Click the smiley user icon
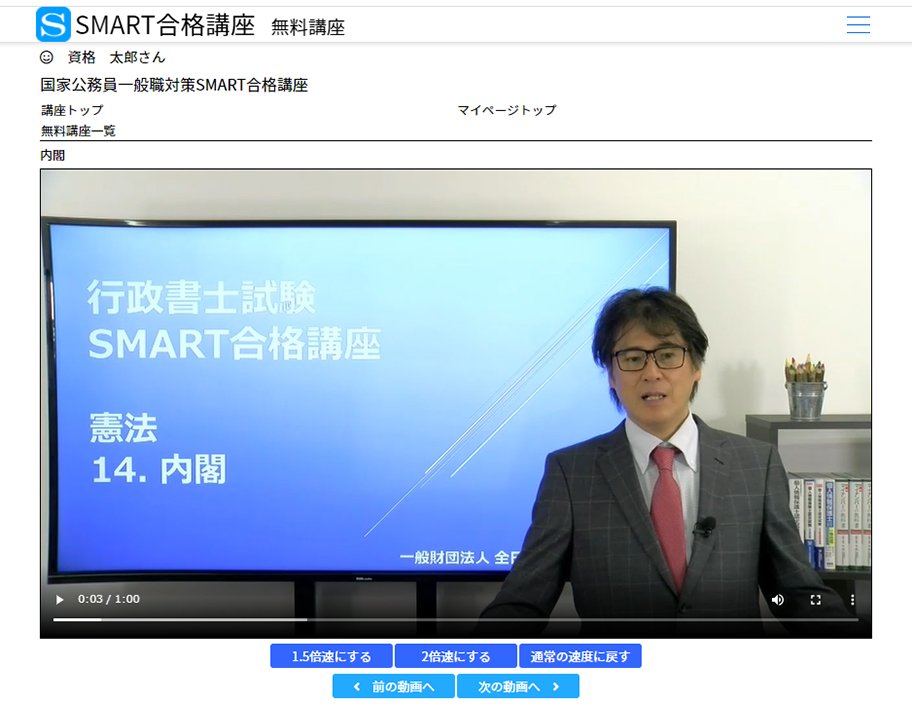The image size is (912, 704). click(x=47, y=57)
